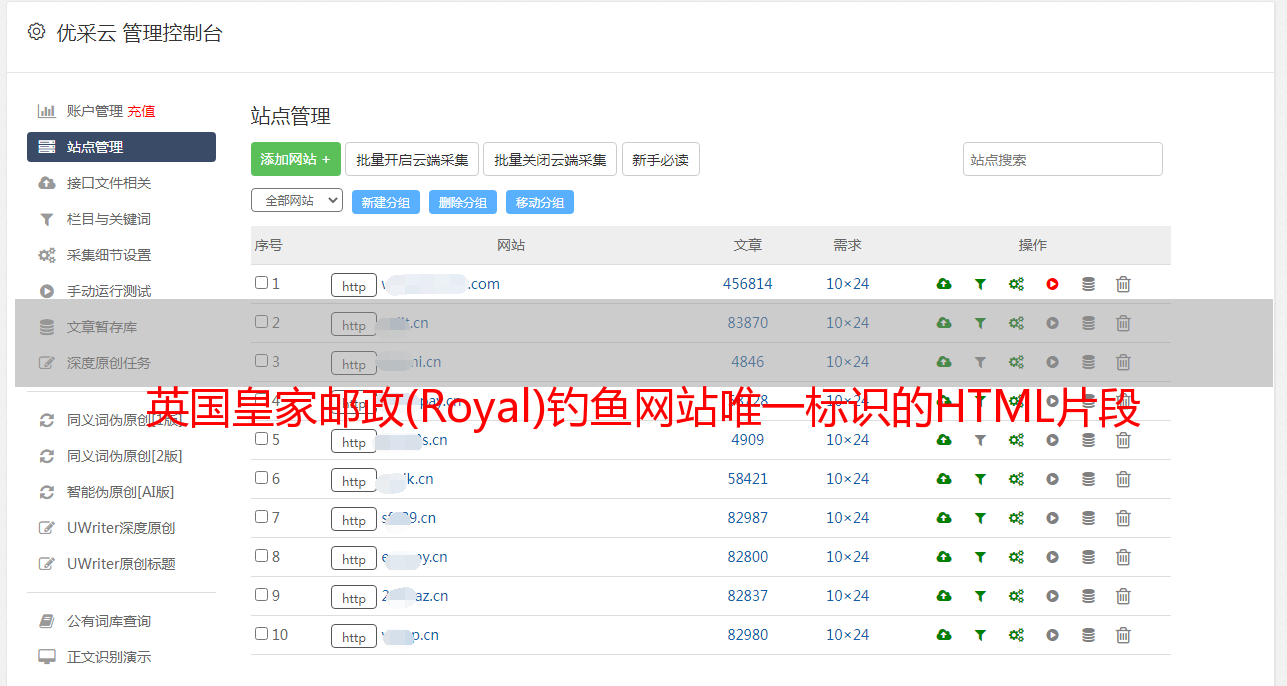This screenshot has width=1287, height=686.
Task: Check the box for site 7
Action: pos(261,517)
